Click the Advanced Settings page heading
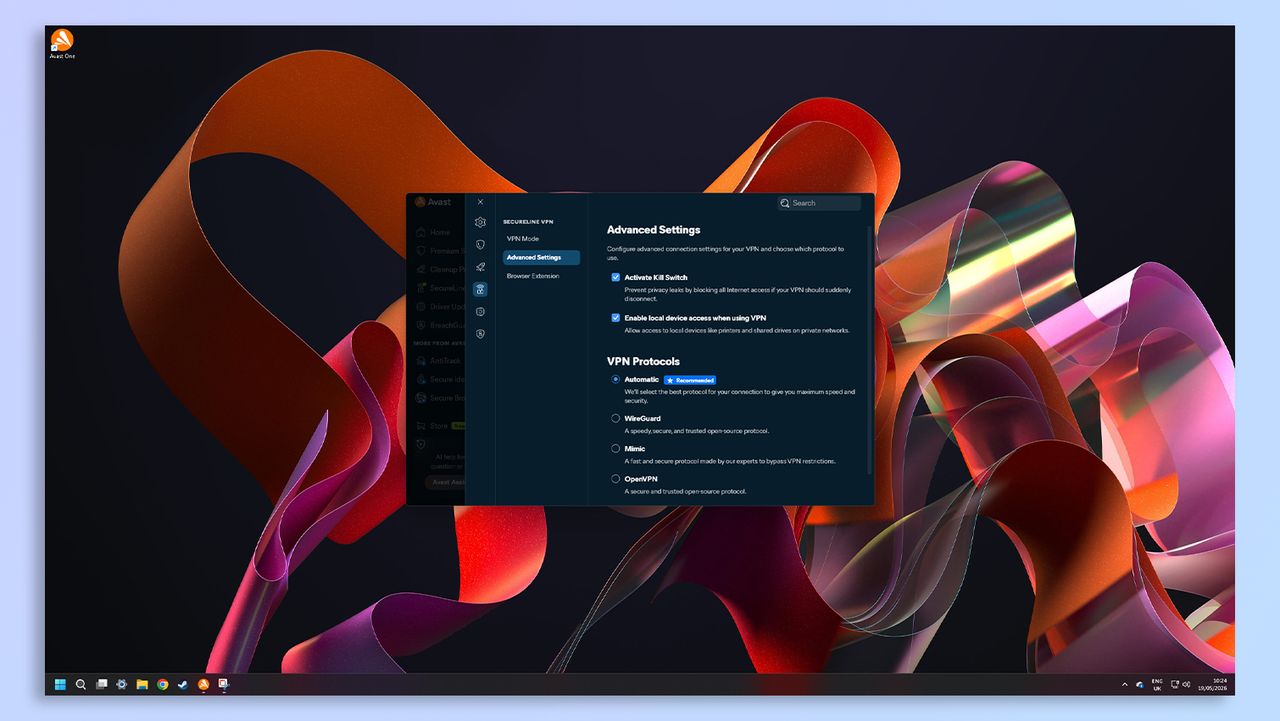Image resolution: width=1280 pixels, height=721 pixels. pos(653,230)
